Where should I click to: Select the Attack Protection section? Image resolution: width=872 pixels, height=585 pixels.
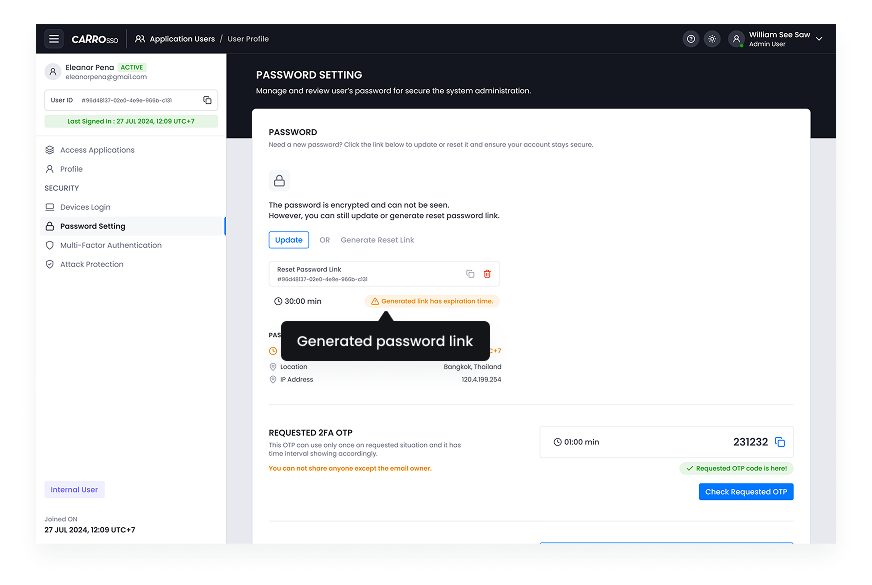coord(93,264)
